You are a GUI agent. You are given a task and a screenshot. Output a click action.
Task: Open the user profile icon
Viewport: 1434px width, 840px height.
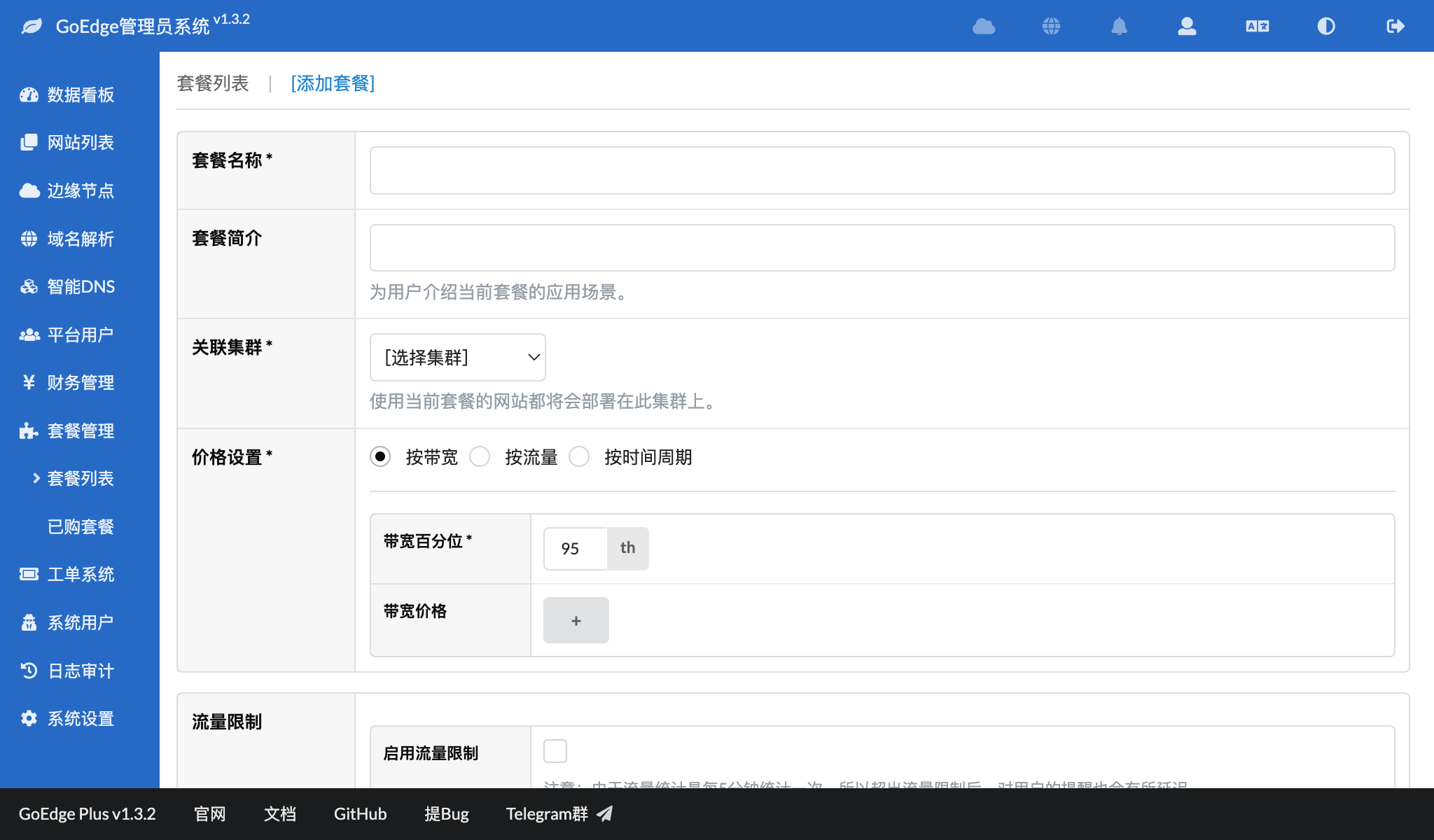pyautogui.click(x=1187, y=27)
